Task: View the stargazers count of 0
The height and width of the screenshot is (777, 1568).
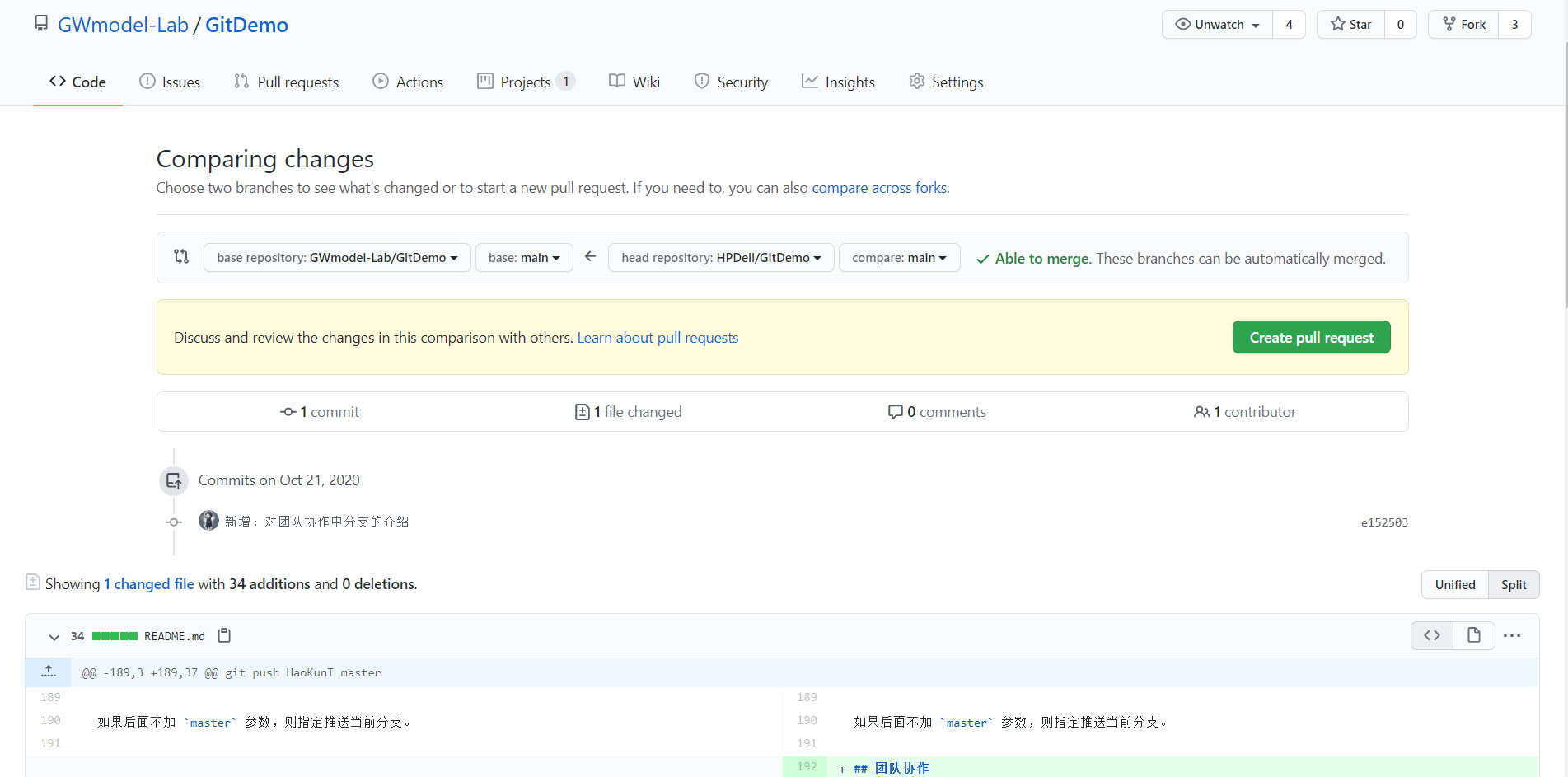Action: 1401,25
